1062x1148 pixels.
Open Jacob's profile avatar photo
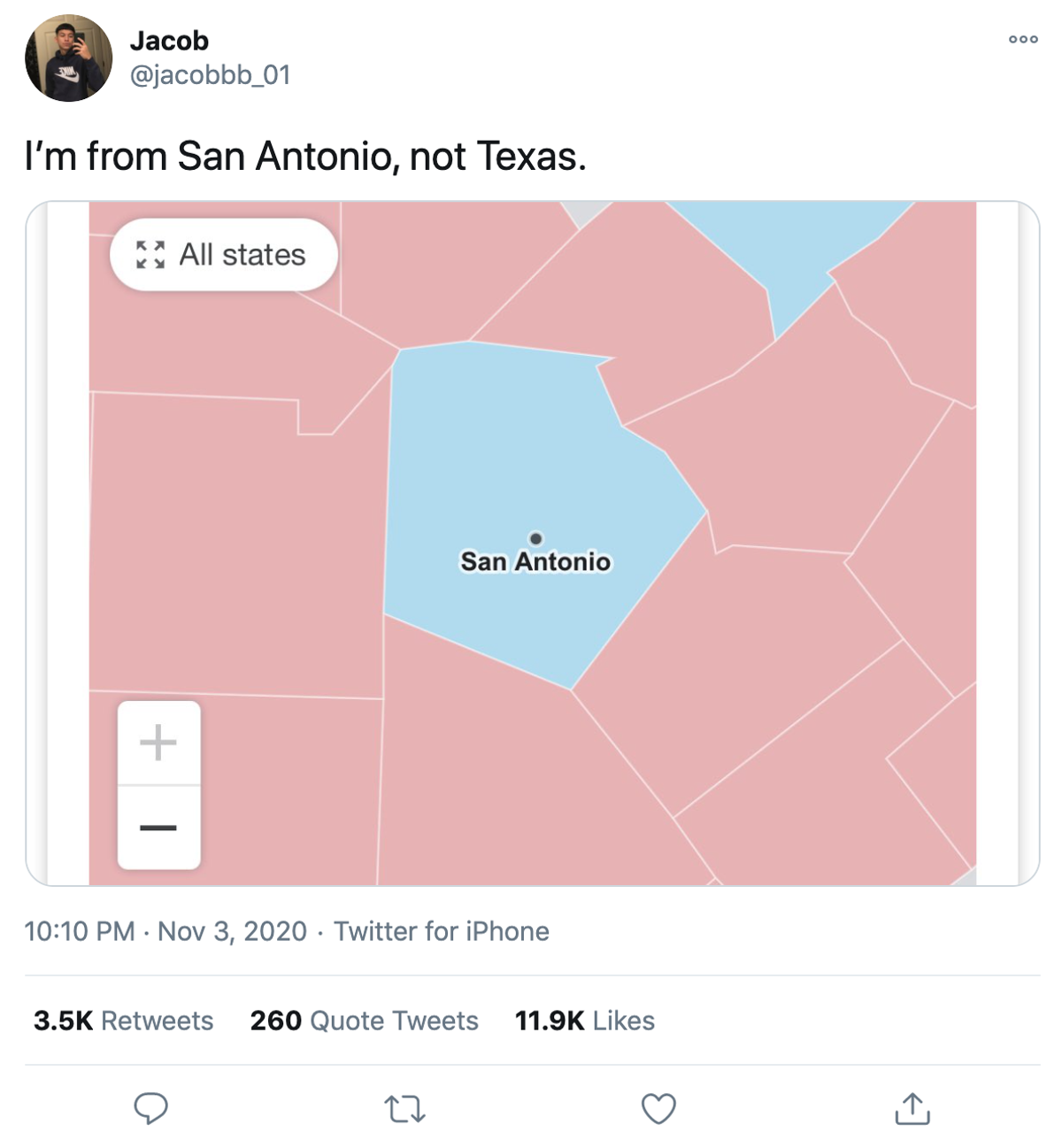point(69,58)
